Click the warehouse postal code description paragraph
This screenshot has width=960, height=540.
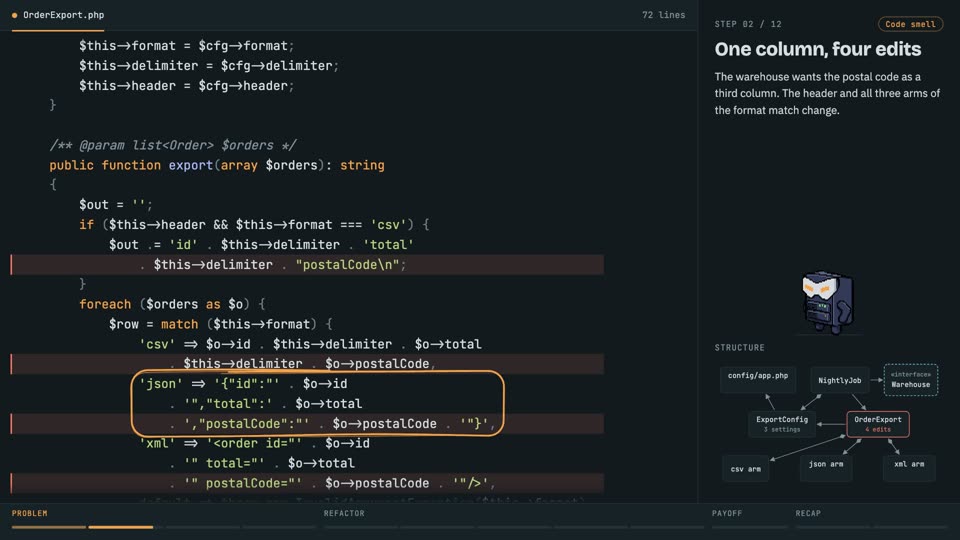(x=827, y=94)
